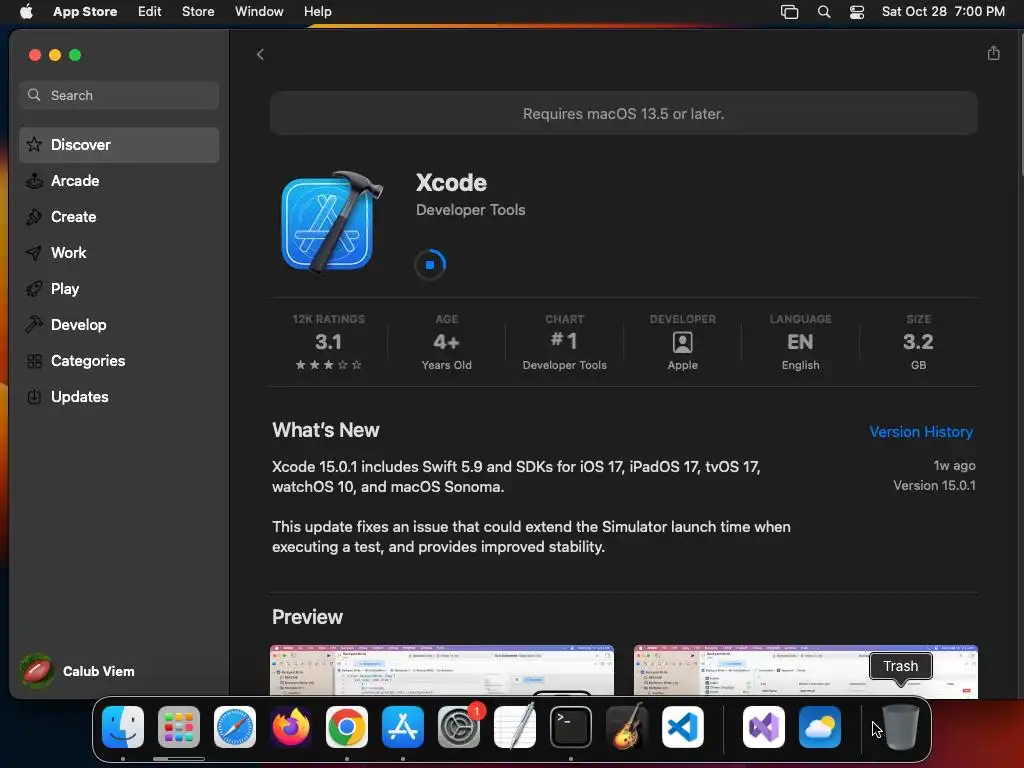Click the Version 15.0.1 label
This screenshot has width=1024, height=768.
pyautogui.click(x=934, y=485)
